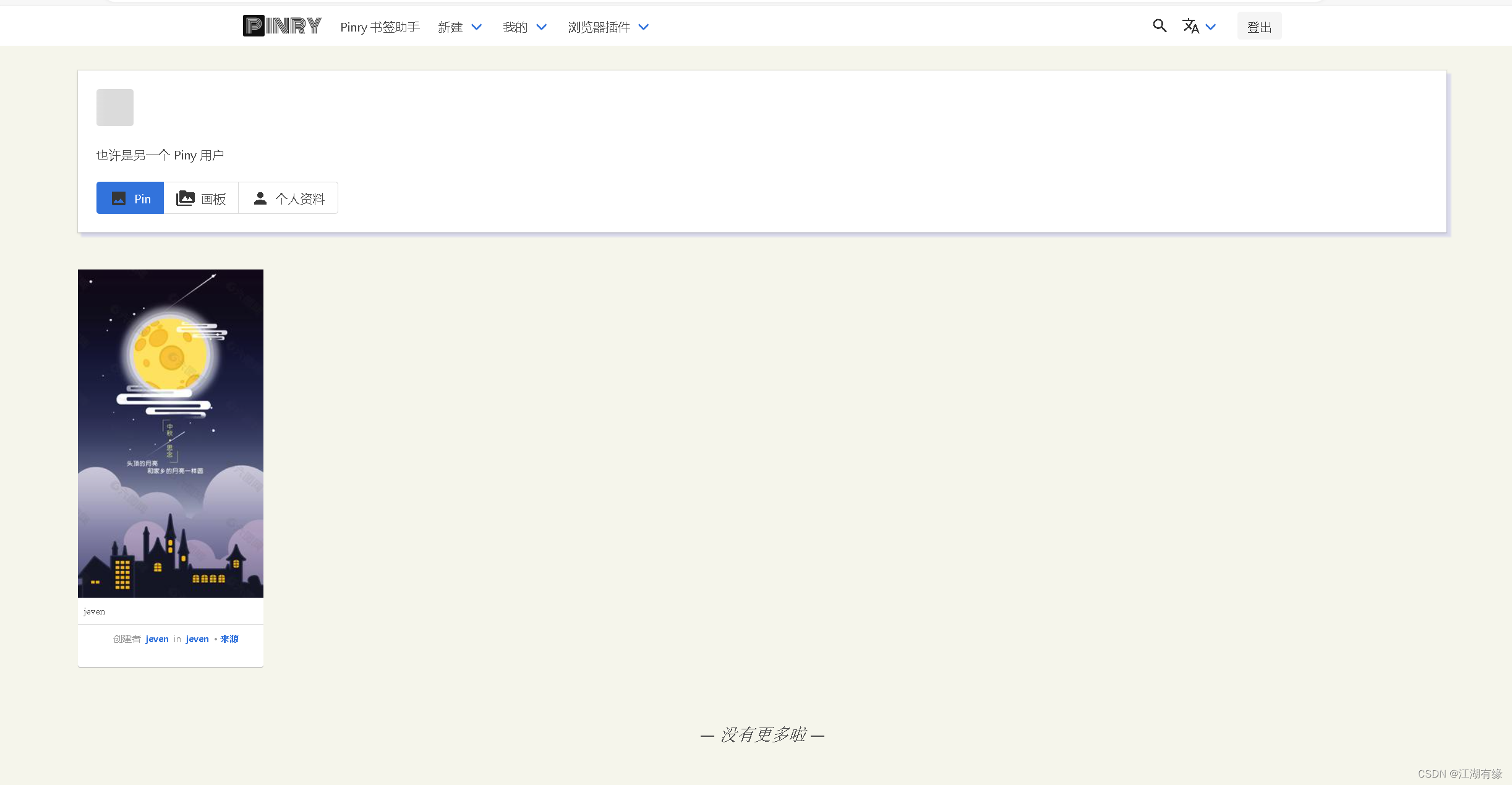Click the 登出 logout button

tap(1258, 25)
